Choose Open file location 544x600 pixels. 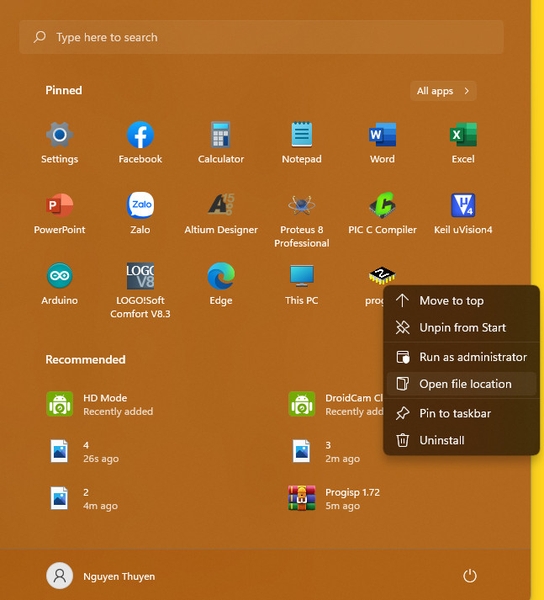click(461, 384)
